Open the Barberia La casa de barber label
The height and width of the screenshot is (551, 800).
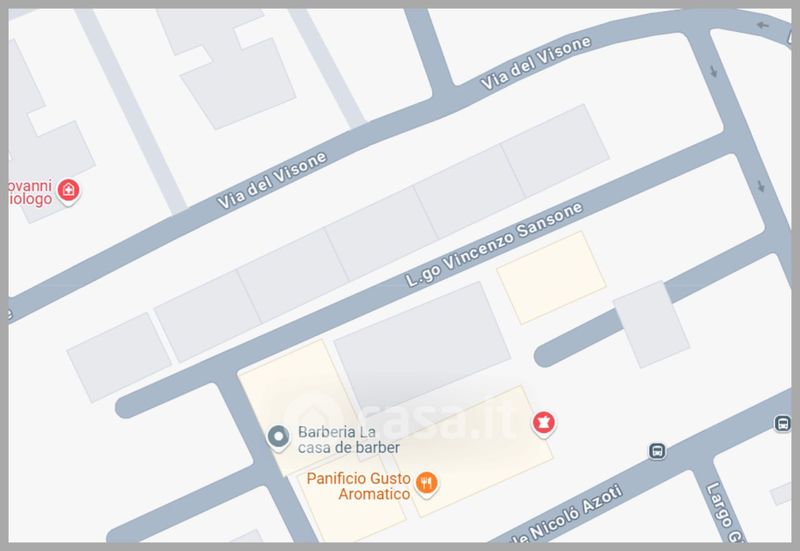(348, 439)
